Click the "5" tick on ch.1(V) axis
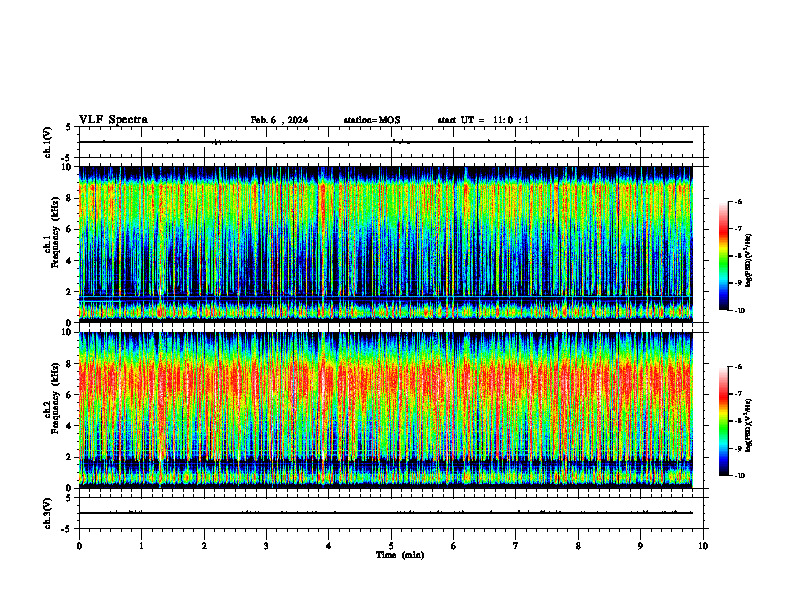Viewport: 792px width, 612px height. [x=68, y=127]
